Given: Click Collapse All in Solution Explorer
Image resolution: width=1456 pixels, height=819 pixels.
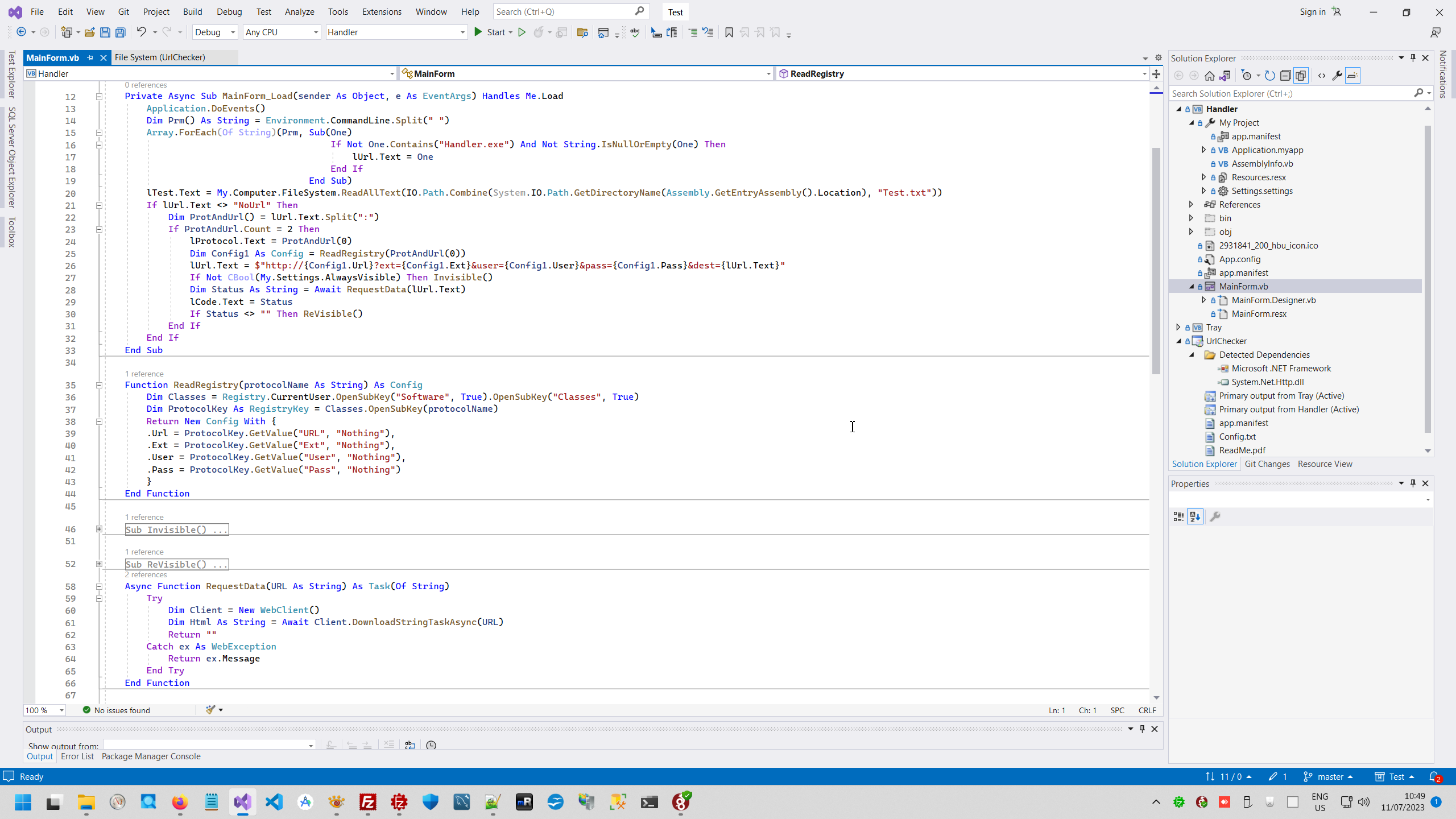Looking at the screenshot, I should pyautogui.click(x=1285, y=76).
